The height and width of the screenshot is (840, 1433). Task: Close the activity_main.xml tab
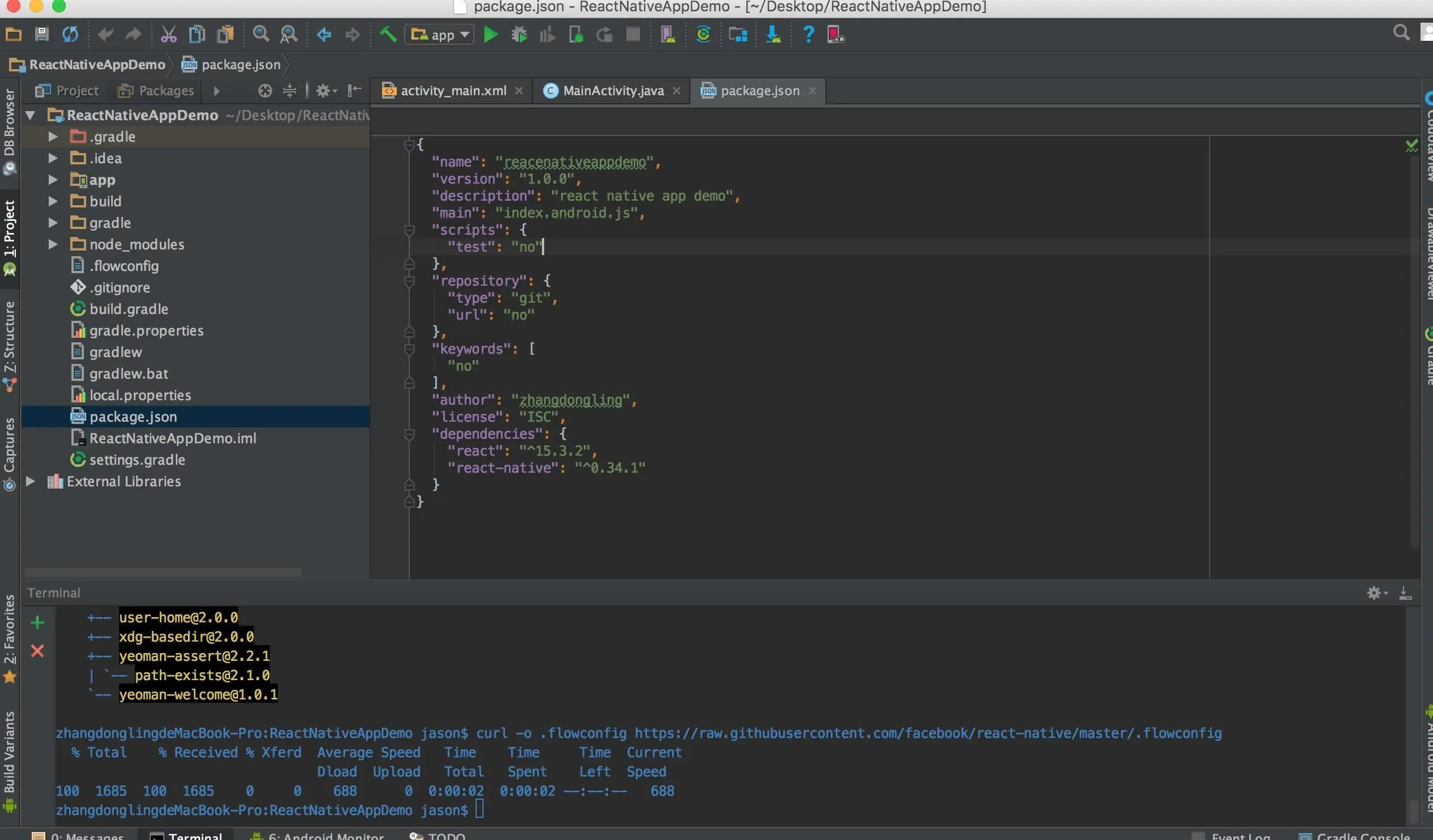[519, 91]
